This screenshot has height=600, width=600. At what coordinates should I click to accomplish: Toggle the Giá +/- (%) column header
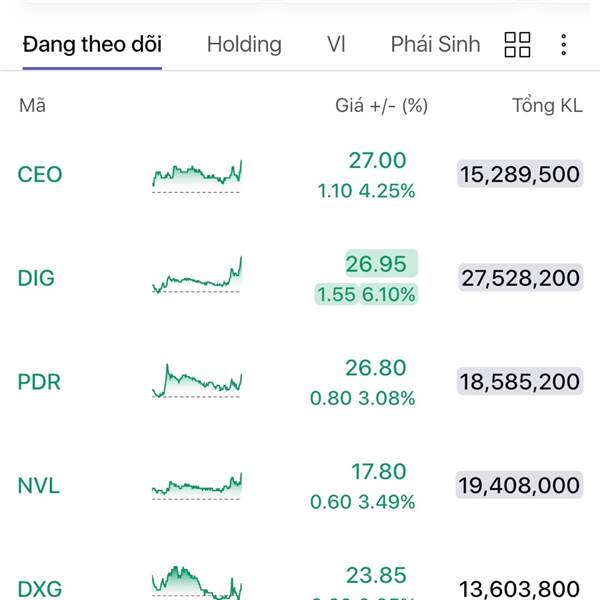point(382,106)
